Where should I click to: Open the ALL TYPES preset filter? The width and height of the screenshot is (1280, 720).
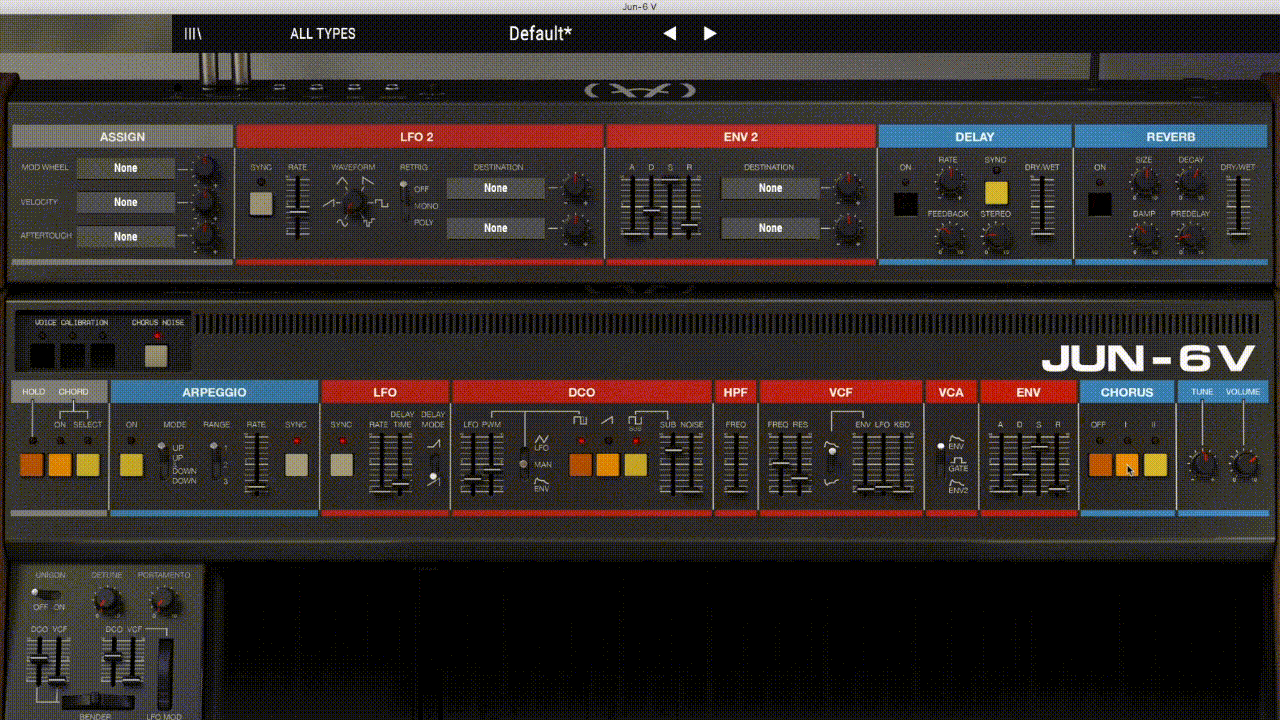pyautogui.click(x=323, y=33)
